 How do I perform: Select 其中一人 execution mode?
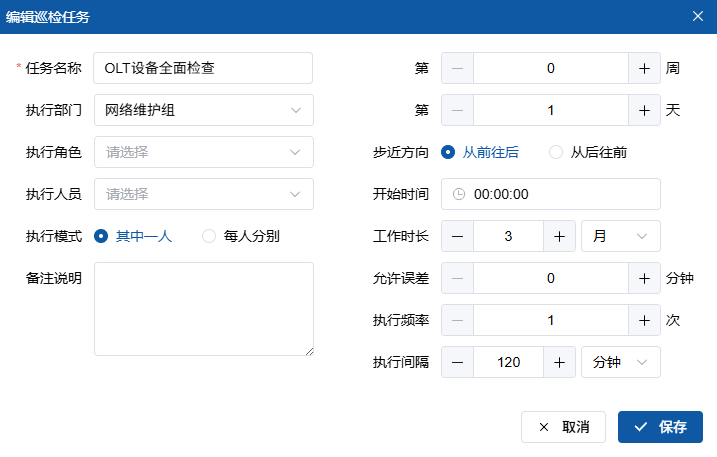(x=101, y=236)
